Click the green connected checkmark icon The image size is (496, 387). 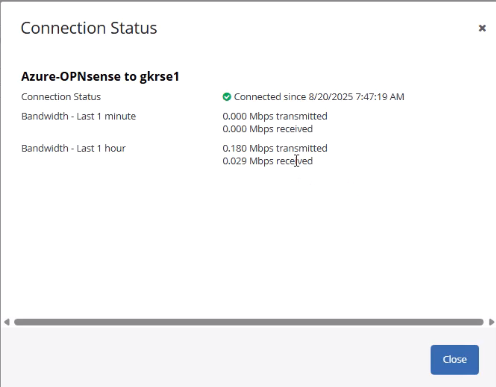pyautogui.click(x=227, y=97)
